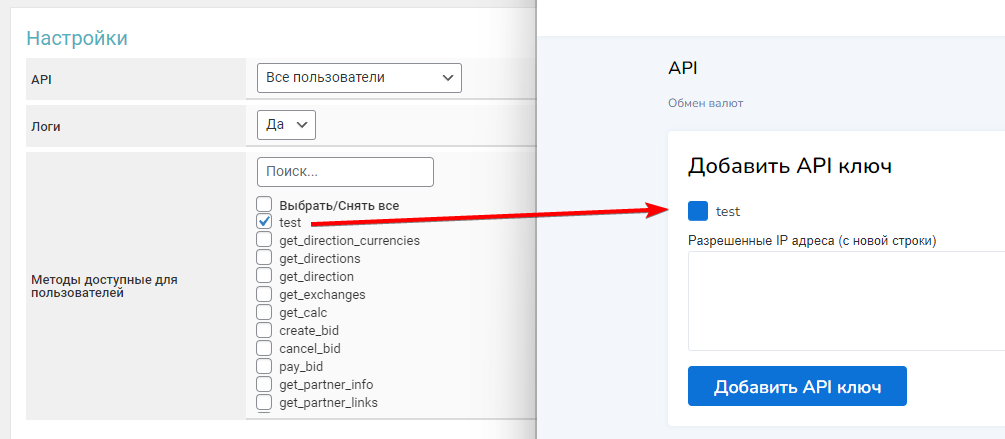This screenshot has height=439, width=1005.
Task: Tick the pay_bid method checkbox
Action: pos(264,366)
